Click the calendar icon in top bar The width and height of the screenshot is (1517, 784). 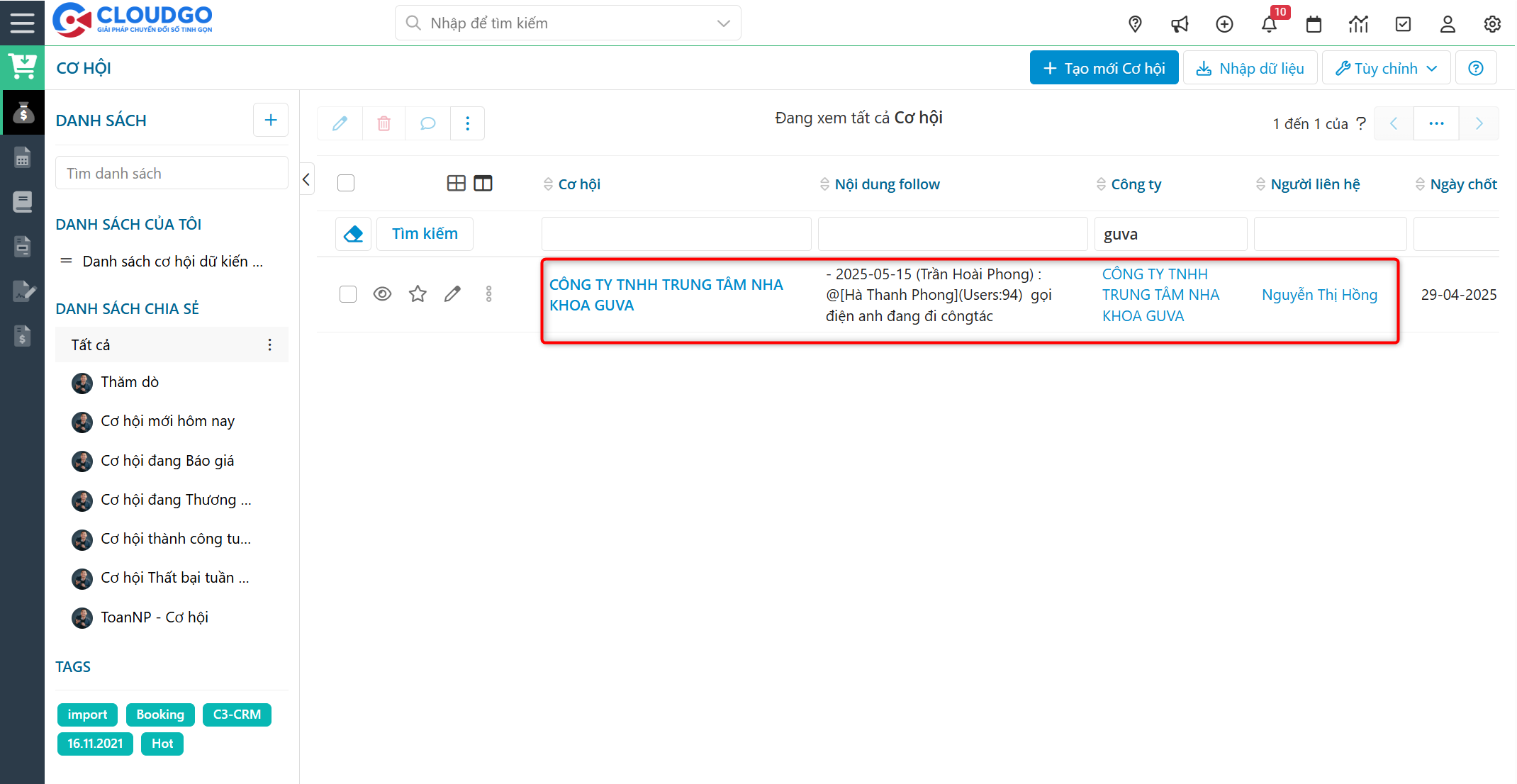pos(1314,24)
